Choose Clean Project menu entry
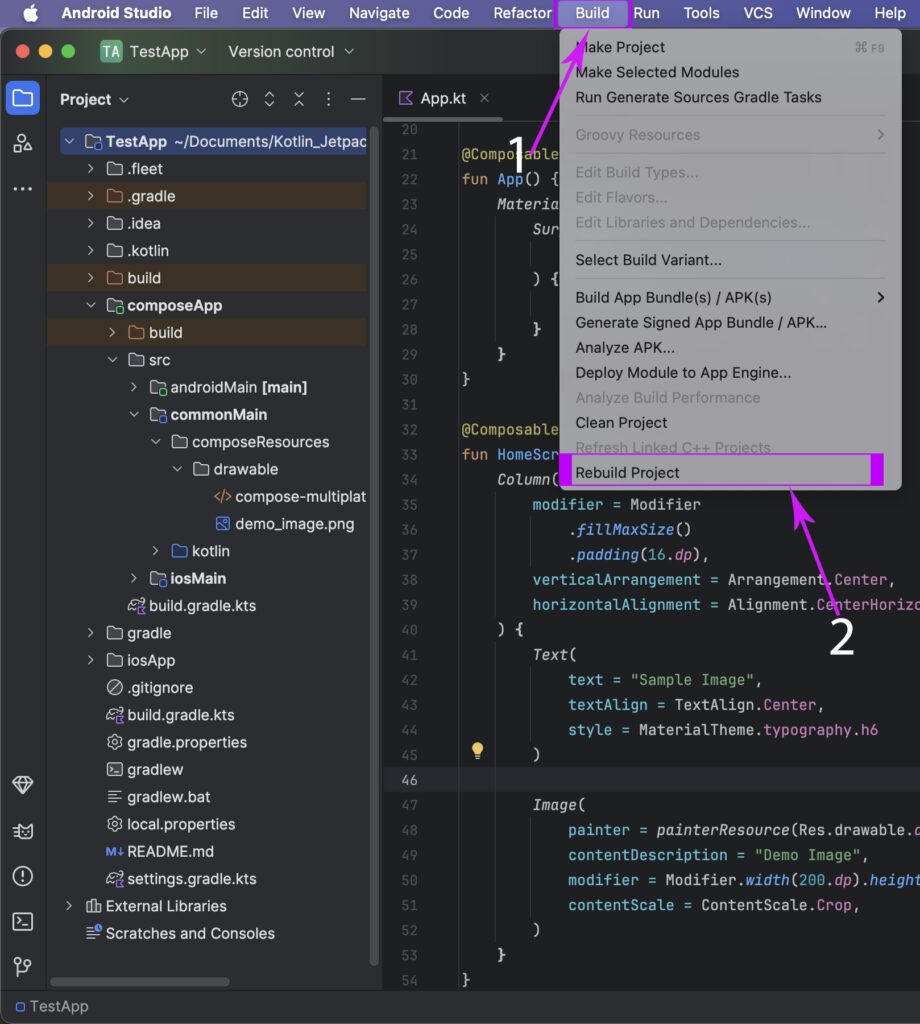Image resolution: width=920 pixels, height=1024 pixels. tap(621, 423)
